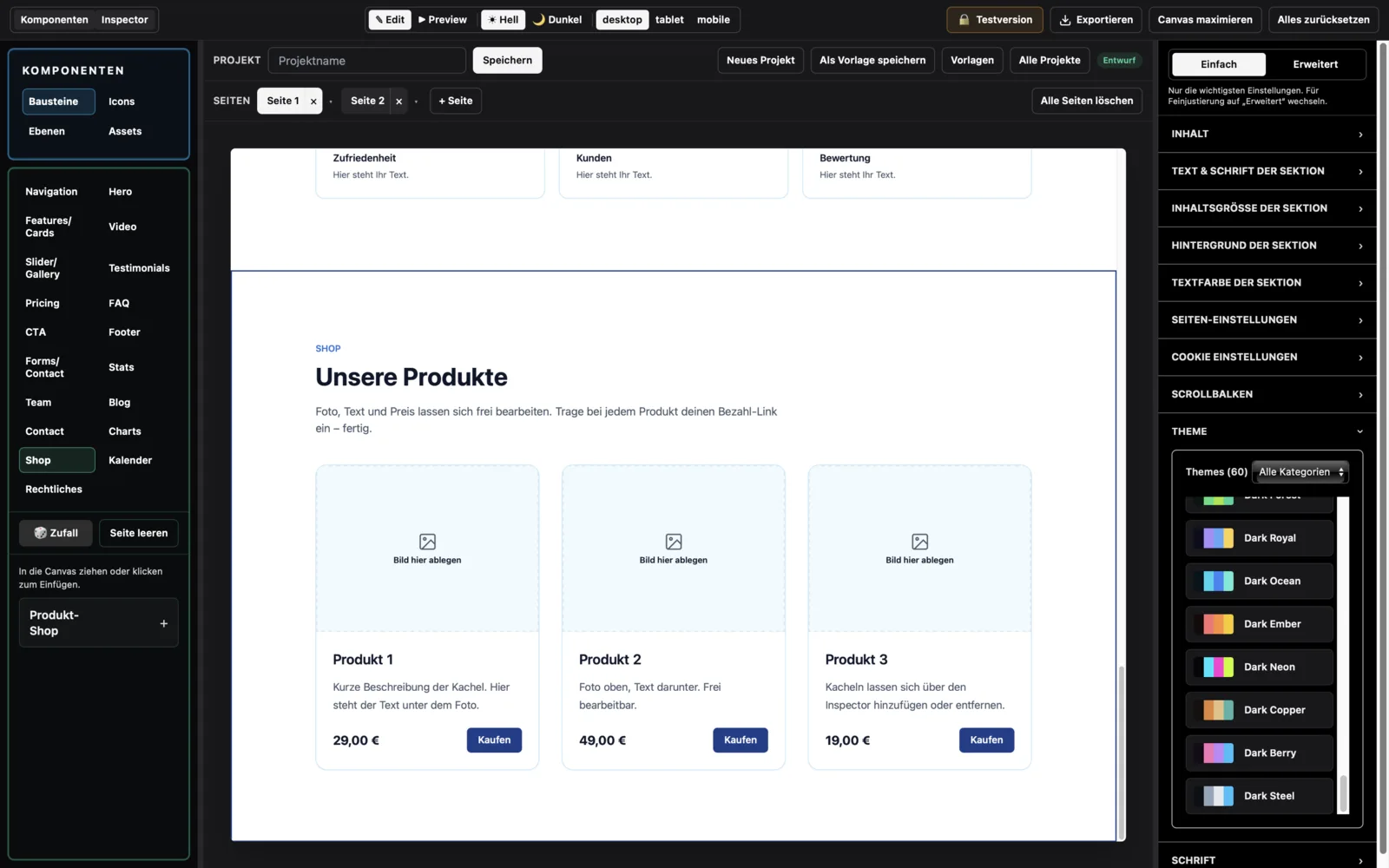Viewport: 1389px width, 868px height.
Task: Click the image placeholder icon in Produkt 1
Action: [x=427, y=542]
